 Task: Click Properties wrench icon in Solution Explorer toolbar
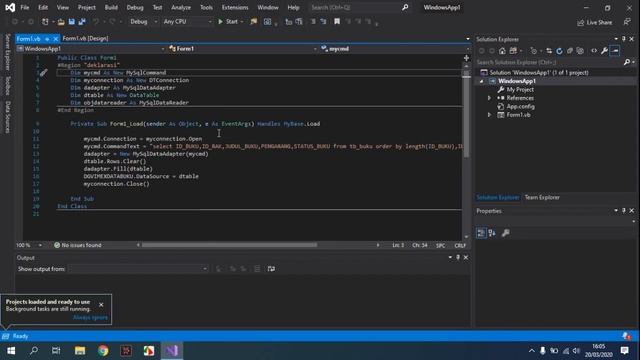coord(604,51)
